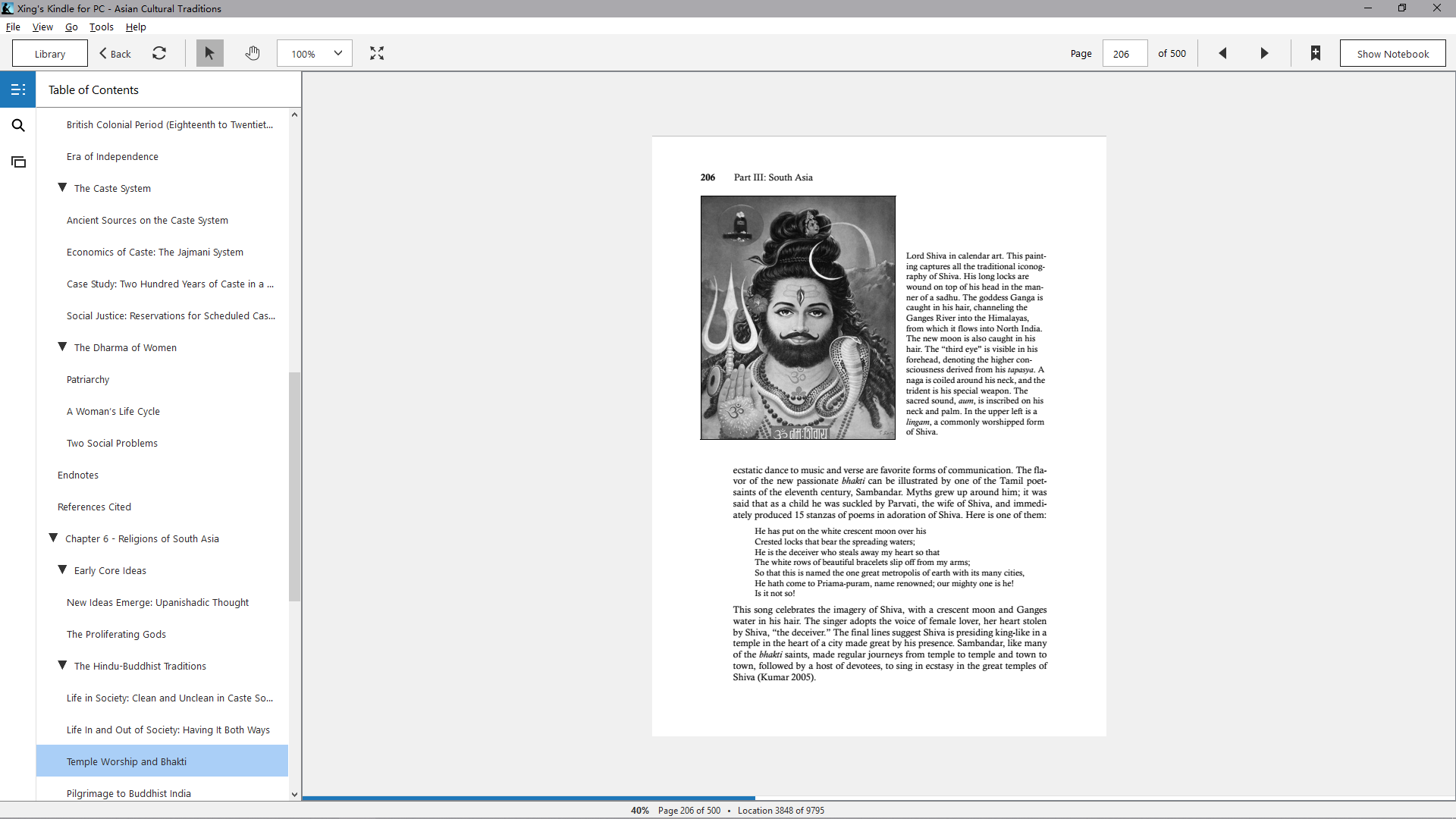Open the Table of Contents panel icon
This screenshot has height=819, width=1456.
coord(18,89)
